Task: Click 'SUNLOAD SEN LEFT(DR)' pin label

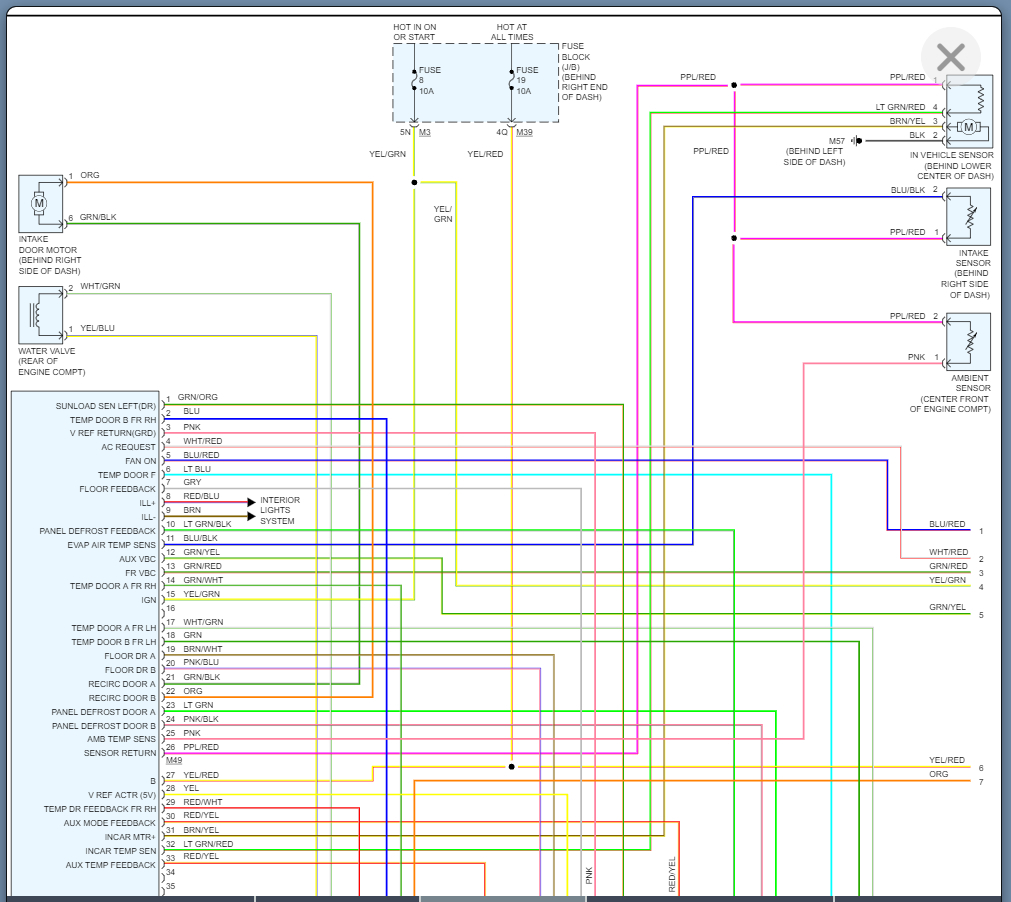Action: tap(106, 406)
